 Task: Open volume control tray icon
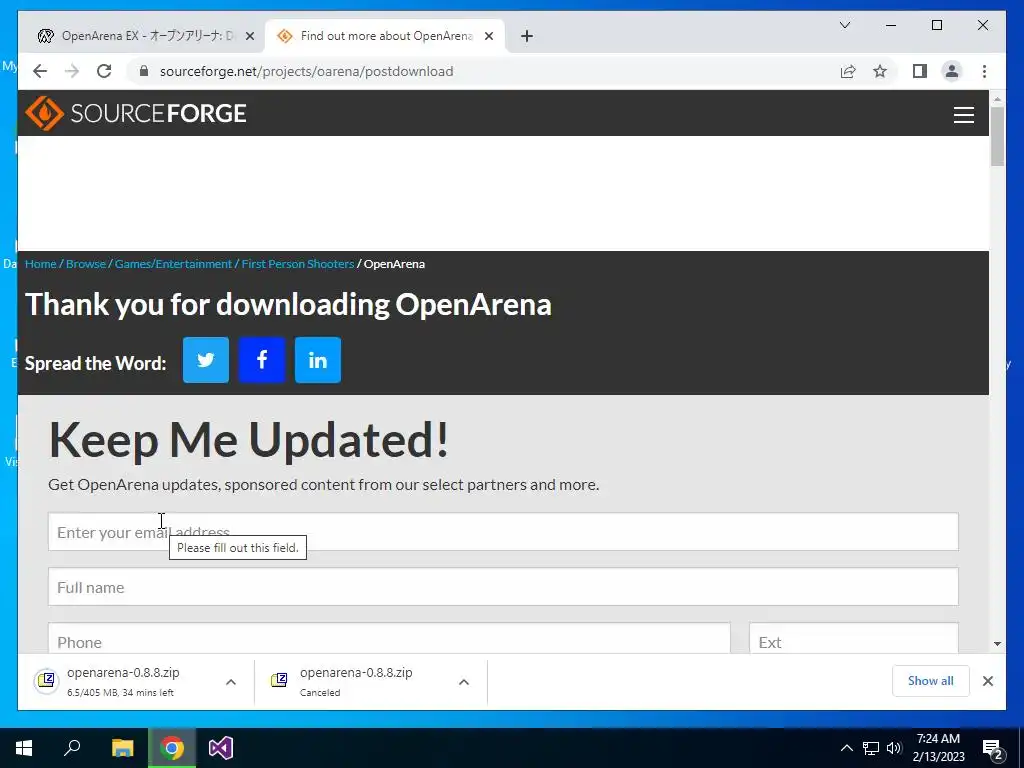point(894,748)
